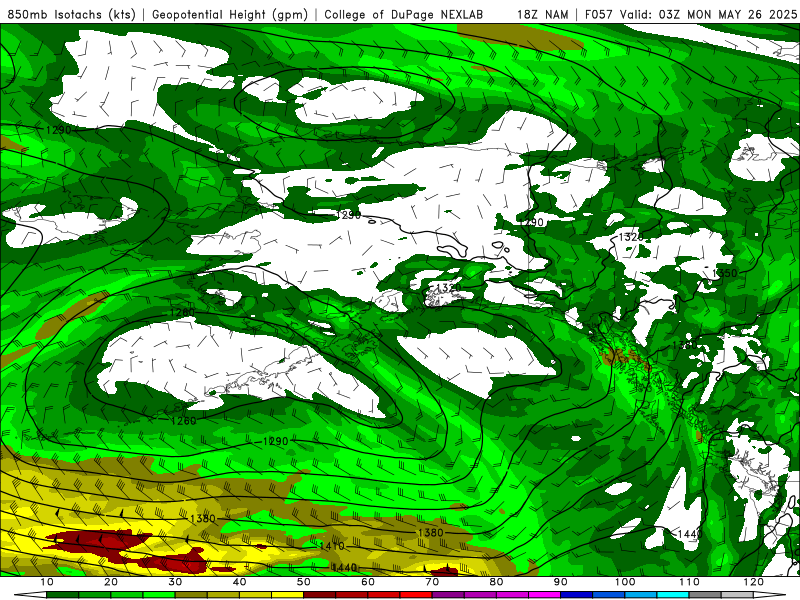Click the "18Z NAM" model run text
800x600 pixels.
pos(542,14)
